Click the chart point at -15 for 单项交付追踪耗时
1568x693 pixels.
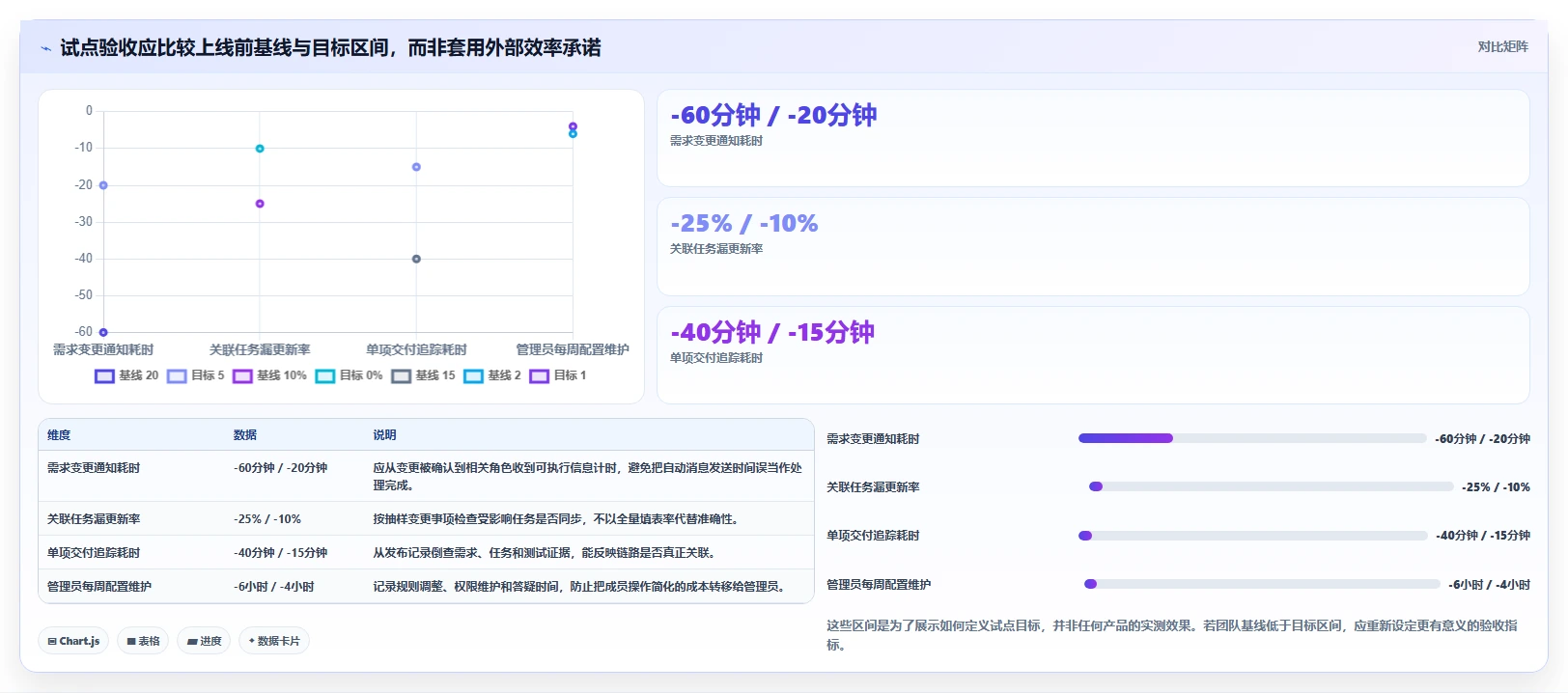click(x=416, y=167)
